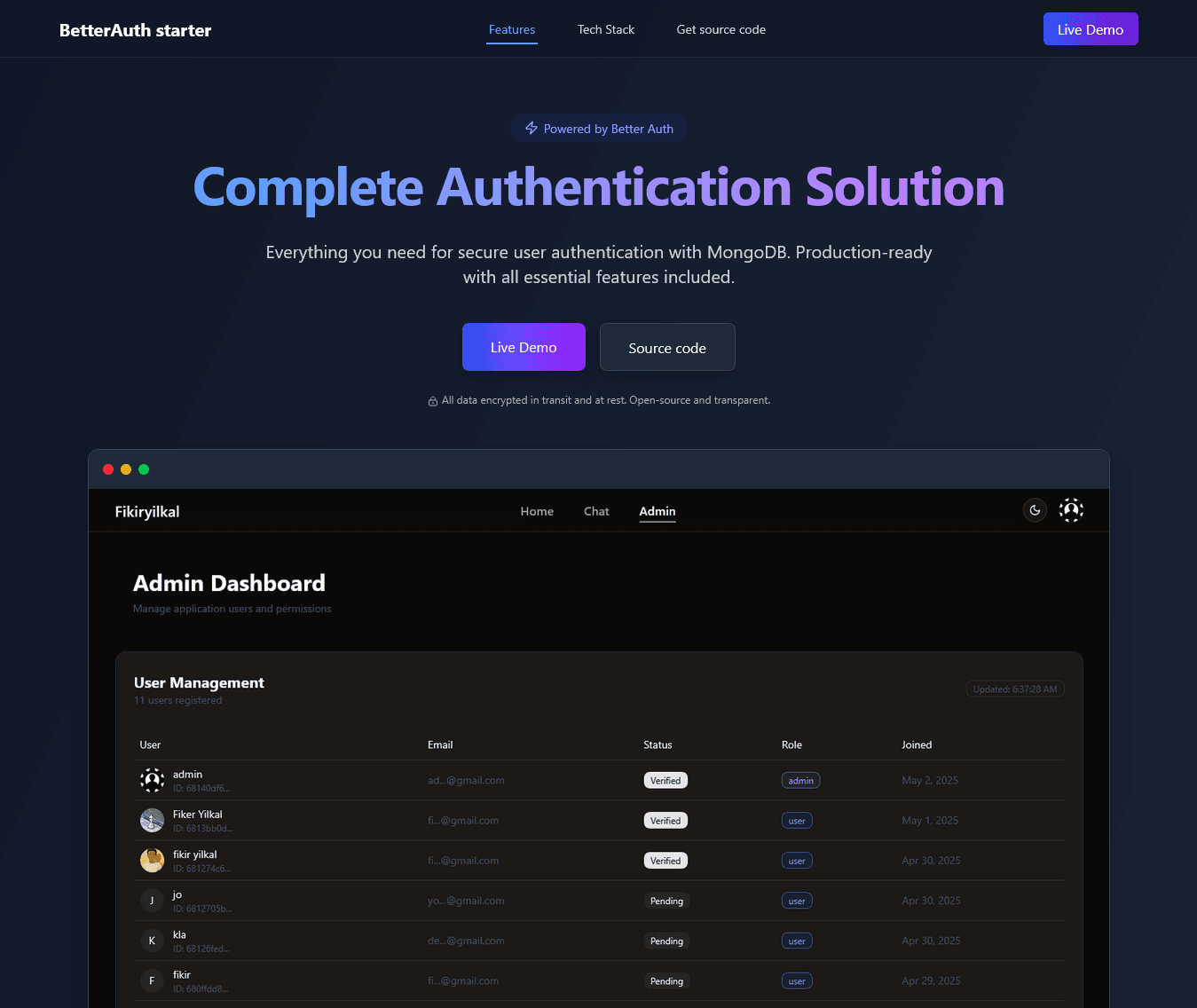This screenshot has height=1008, width=1197.
Task: Toggle admin's Verified status badge
Action: tap(665, 780)
